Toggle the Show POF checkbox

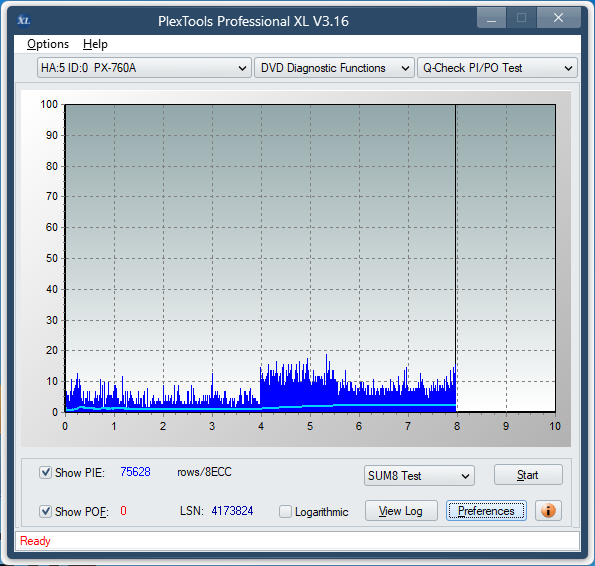(x=46, y=511)
